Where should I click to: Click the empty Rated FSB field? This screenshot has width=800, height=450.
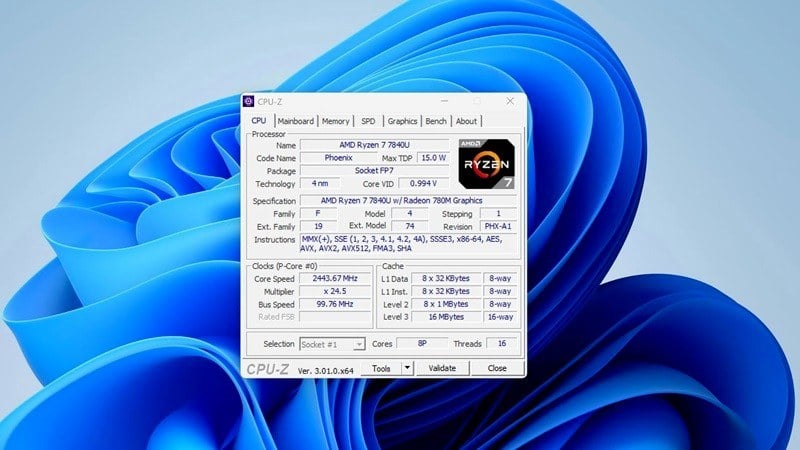click(335, 317)
